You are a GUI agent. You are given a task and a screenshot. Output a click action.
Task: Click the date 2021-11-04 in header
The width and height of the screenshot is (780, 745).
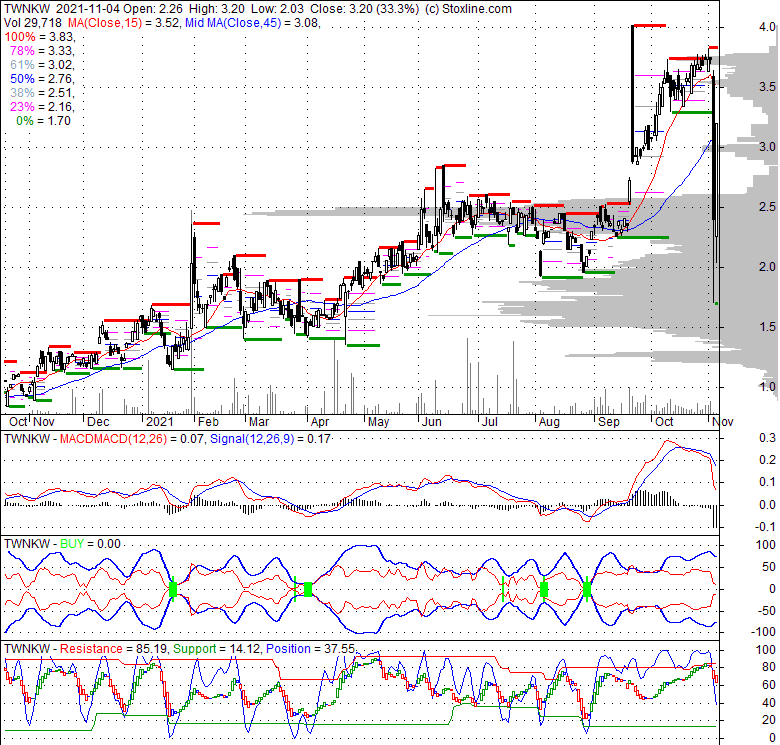coord(88,9)
